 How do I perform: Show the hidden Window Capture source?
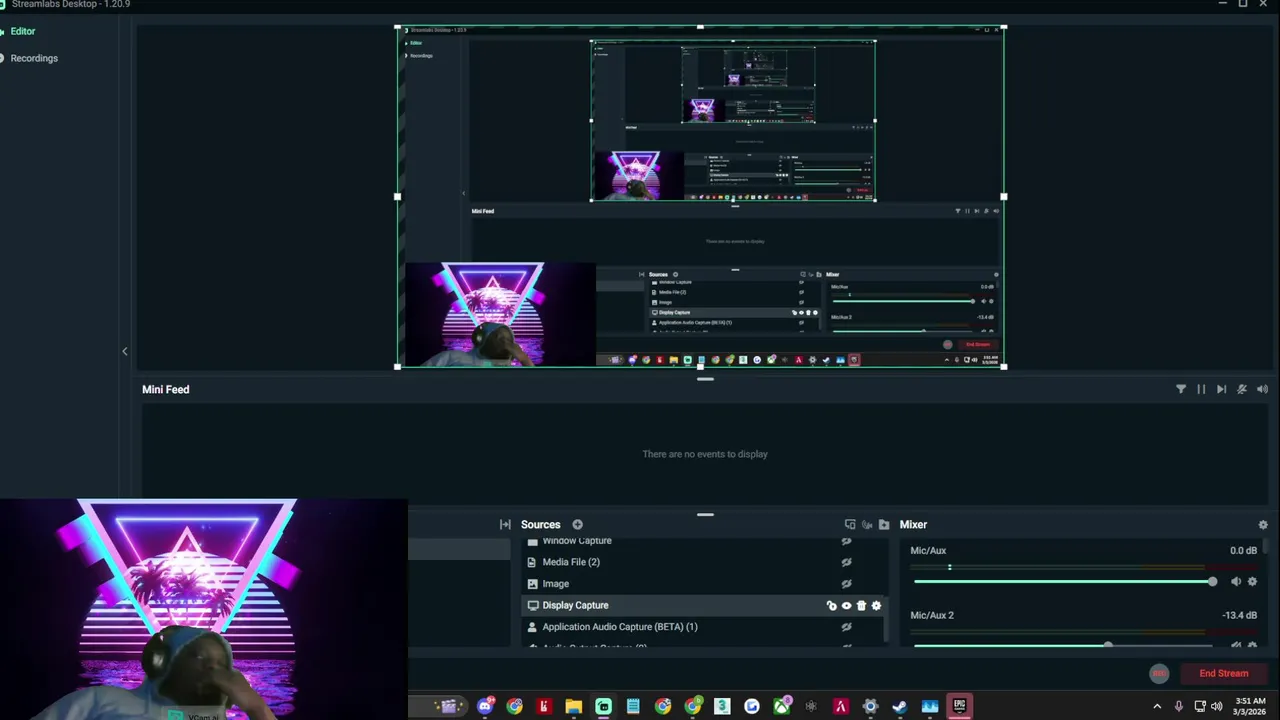[846, 541]
